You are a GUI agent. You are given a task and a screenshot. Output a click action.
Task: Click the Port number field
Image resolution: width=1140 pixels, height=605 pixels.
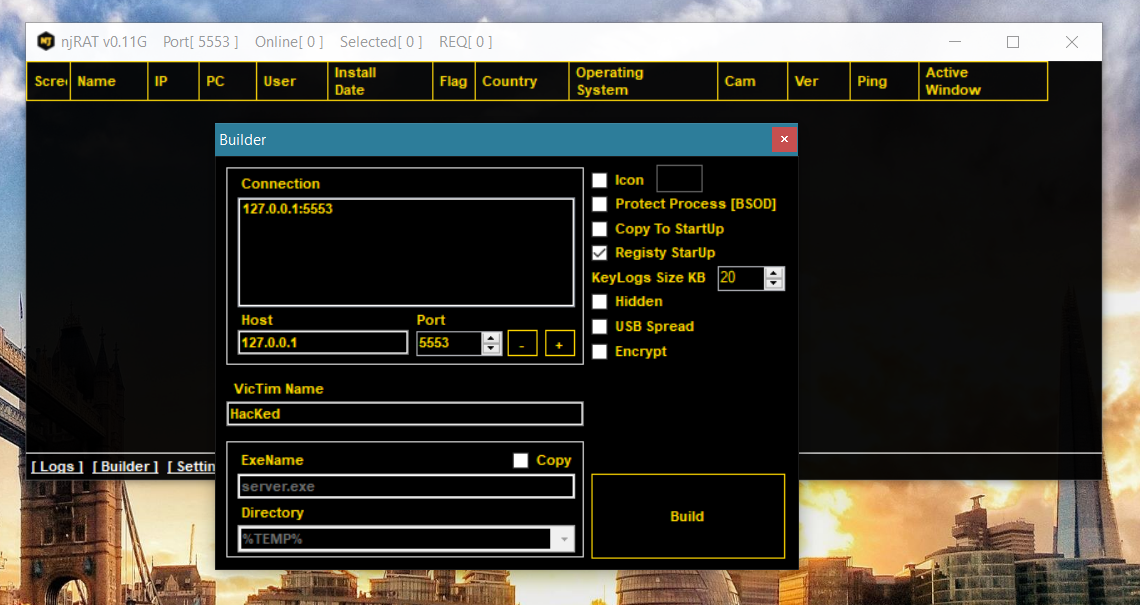click(449, 342)
